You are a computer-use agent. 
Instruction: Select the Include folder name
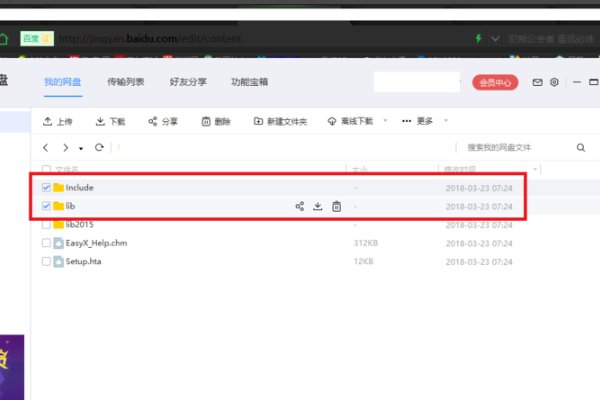coord(80,188)
